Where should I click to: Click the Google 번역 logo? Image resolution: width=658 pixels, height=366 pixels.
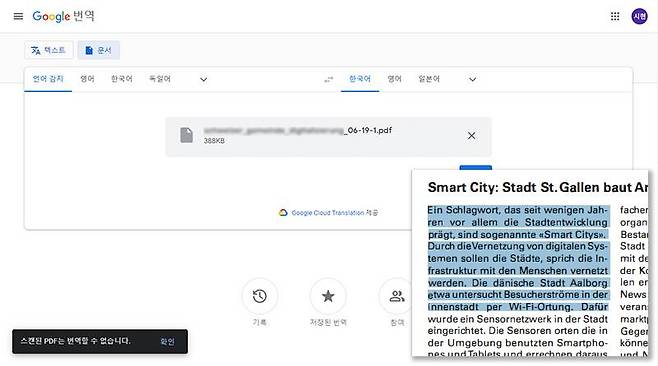pyautogui.click(x=63, y=16)
